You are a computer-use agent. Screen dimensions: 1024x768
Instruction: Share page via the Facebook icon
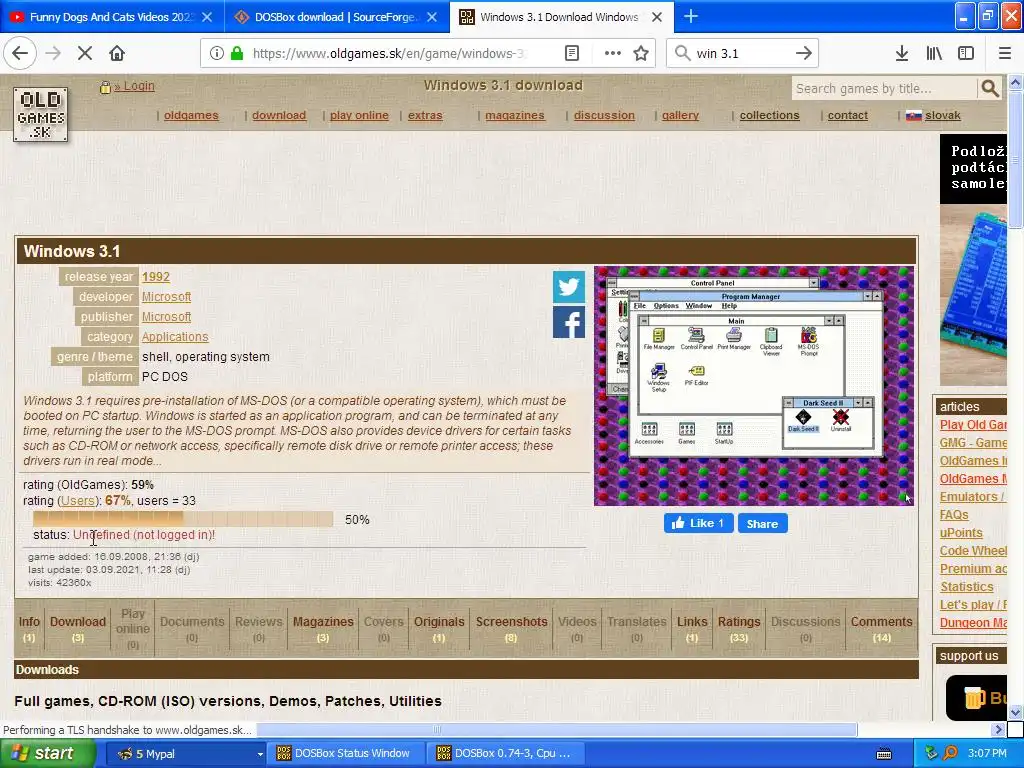pyautogui.click(x=569, y=323)
